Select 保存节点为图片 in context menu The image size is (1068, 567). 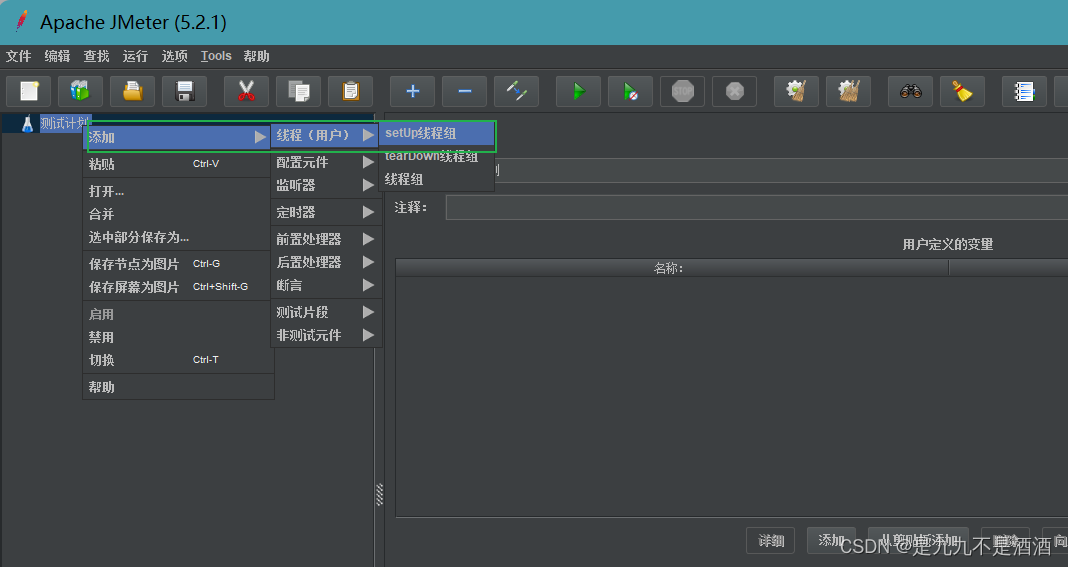point(178,264)
